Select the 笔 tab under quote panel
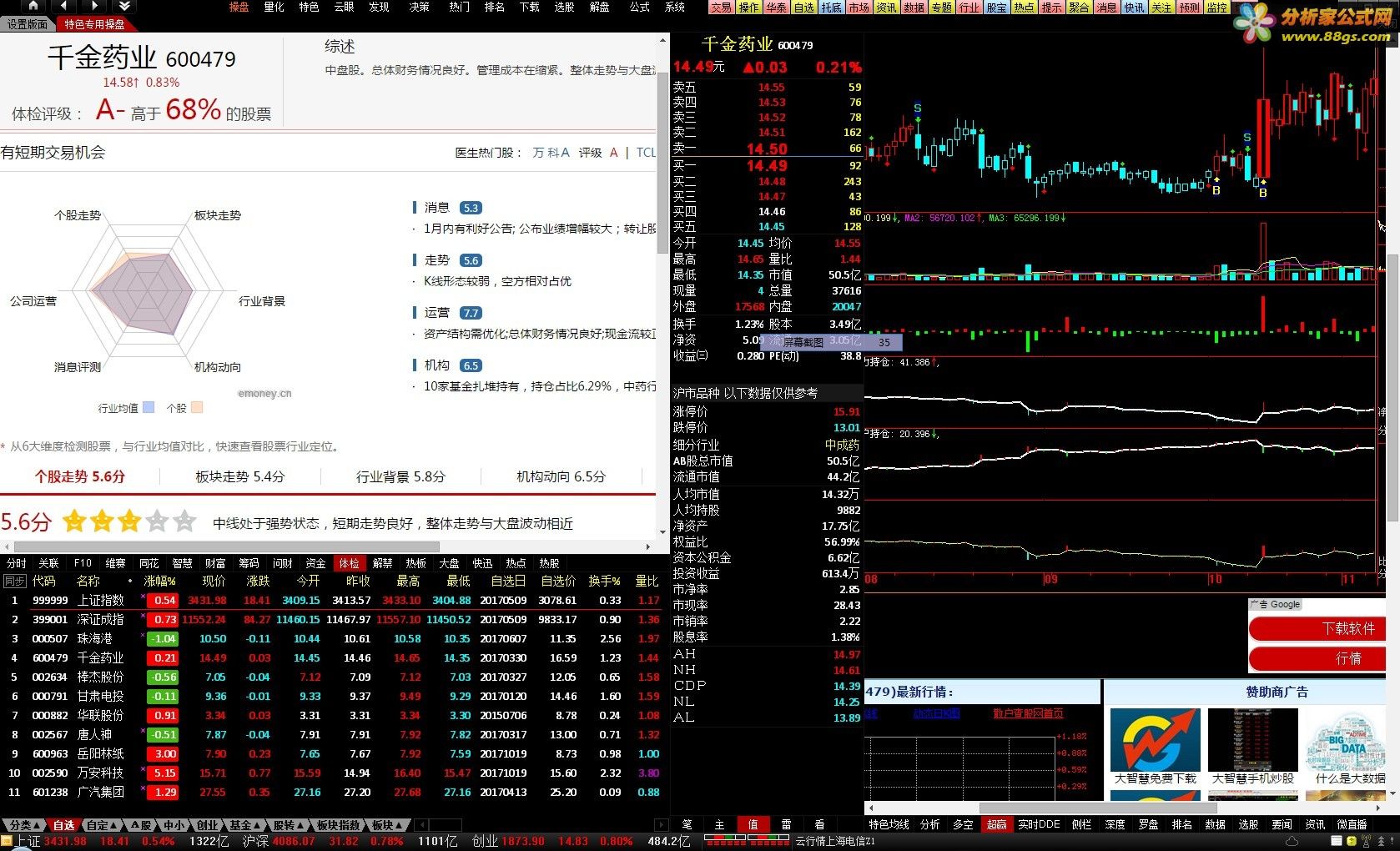This screenshot has height=851, width=1400. tap(687, 824)
